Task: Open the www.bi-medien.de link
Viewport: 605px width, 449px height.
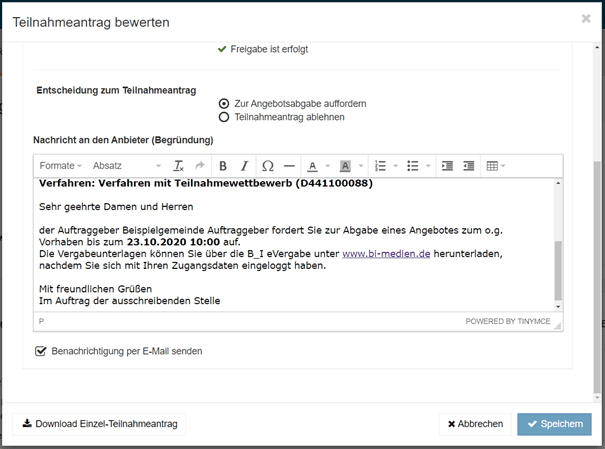Action: click(386, 254)
